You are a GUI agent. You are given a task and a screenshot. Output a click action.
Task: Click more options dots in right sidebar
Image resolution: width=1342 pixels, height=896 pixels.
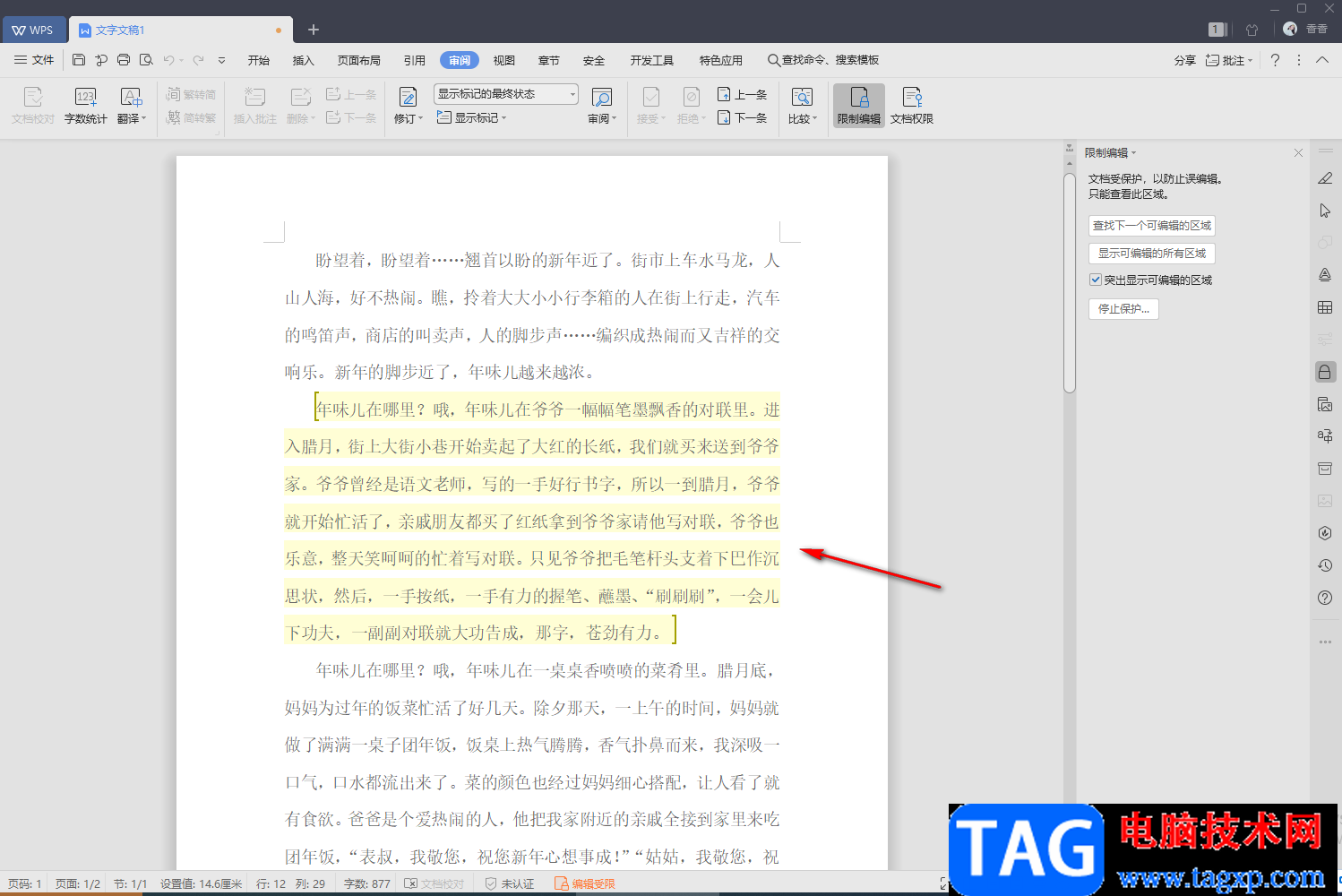1325,642
